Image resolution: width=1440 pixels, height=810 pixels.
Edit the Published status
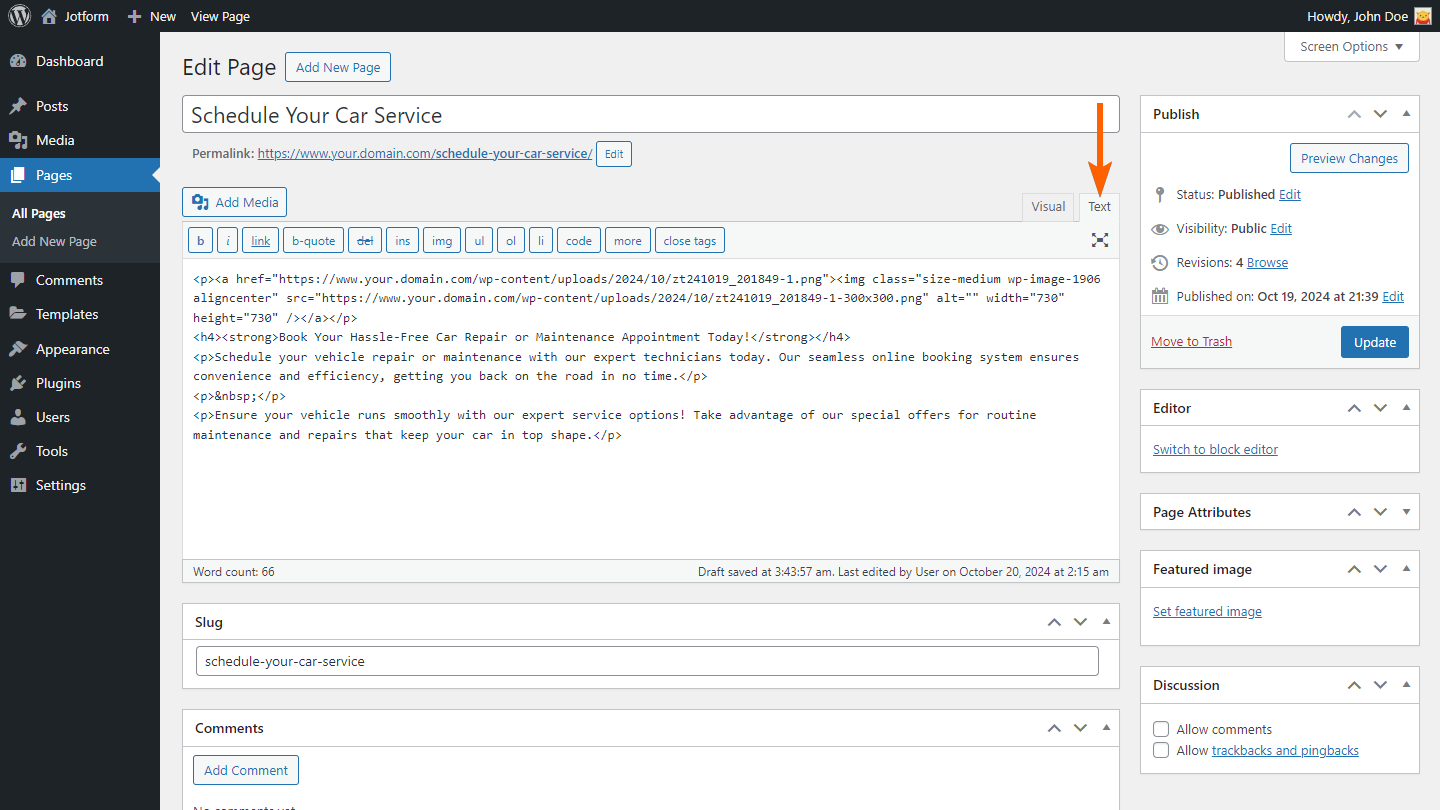tap(1290, 194)
